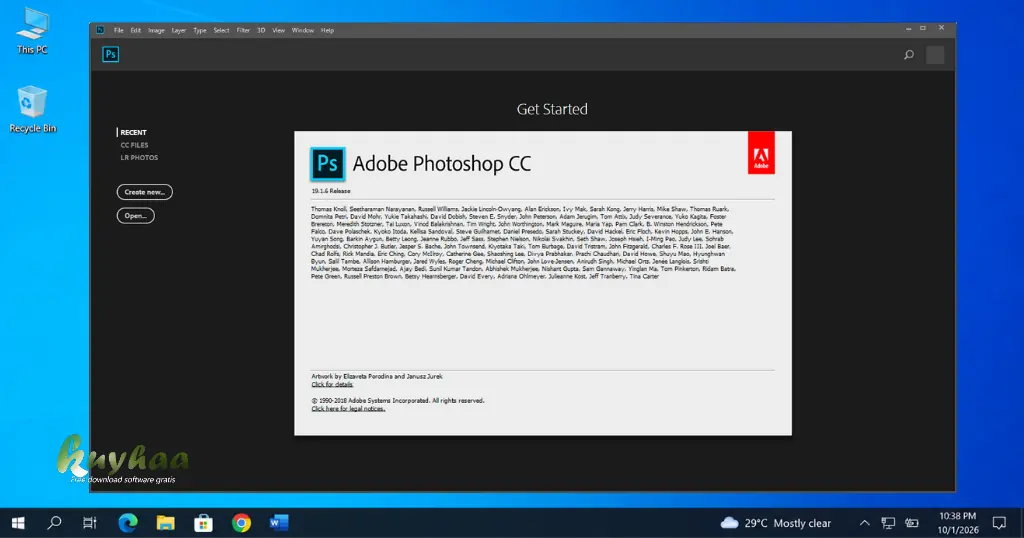Open the View menu
The image size is (1024, 538).
click(278, 30)
